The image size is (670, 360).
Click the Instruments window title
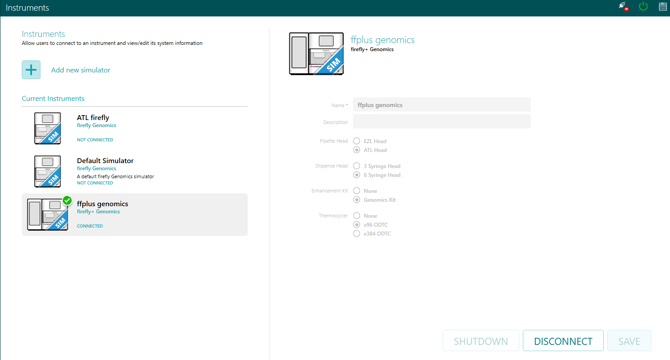27,8
